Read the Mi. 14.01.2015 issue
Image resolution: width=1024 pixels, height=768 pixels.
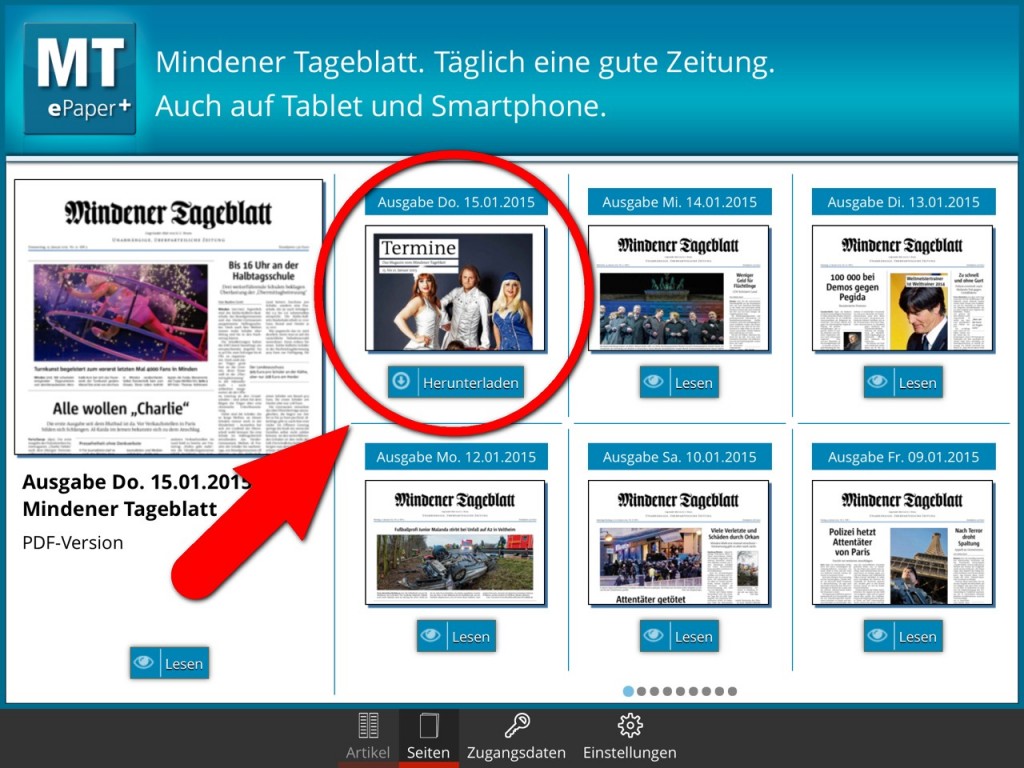679,382
